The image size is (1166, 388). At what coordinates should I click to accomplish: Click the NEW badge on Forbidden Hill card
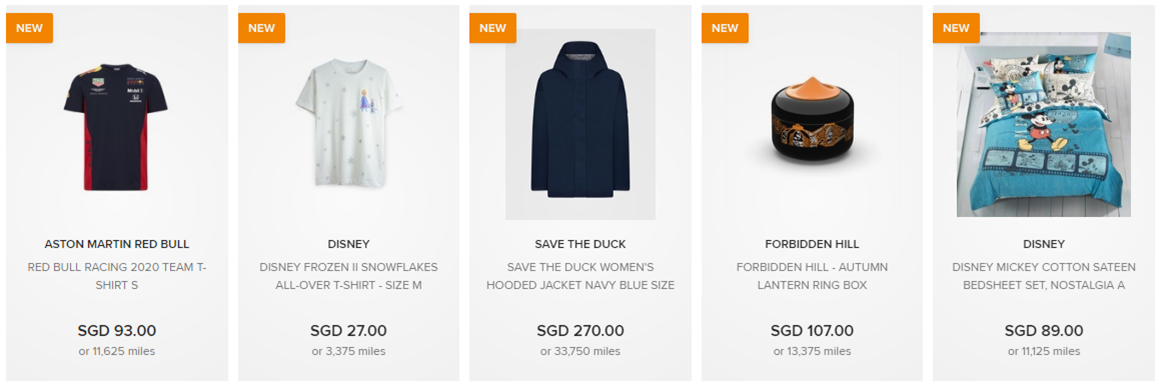(725, 28)
